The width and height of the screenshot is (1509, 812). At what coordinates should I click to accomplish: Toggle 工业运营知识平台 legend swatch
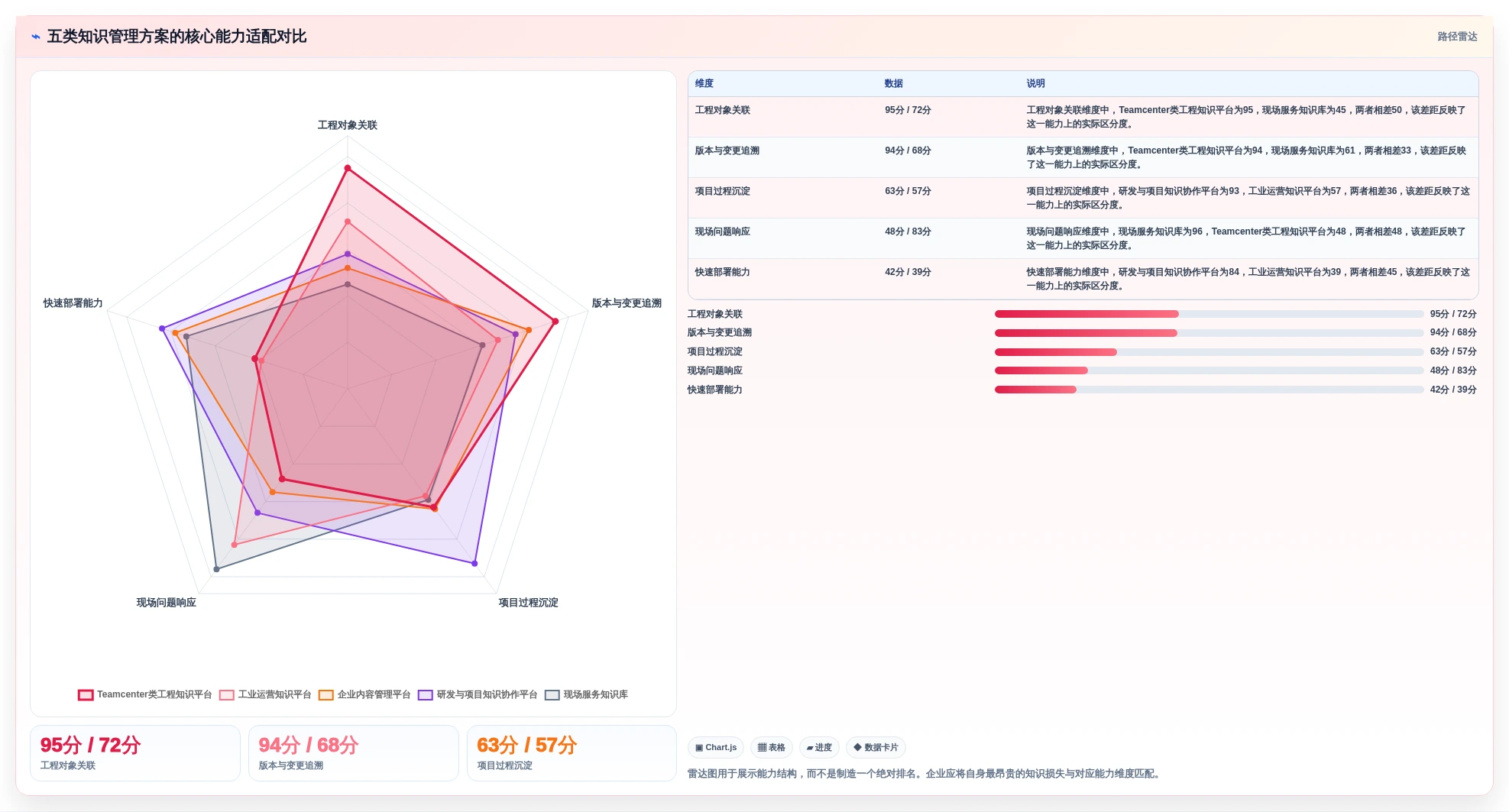click(x=227, y=695)
